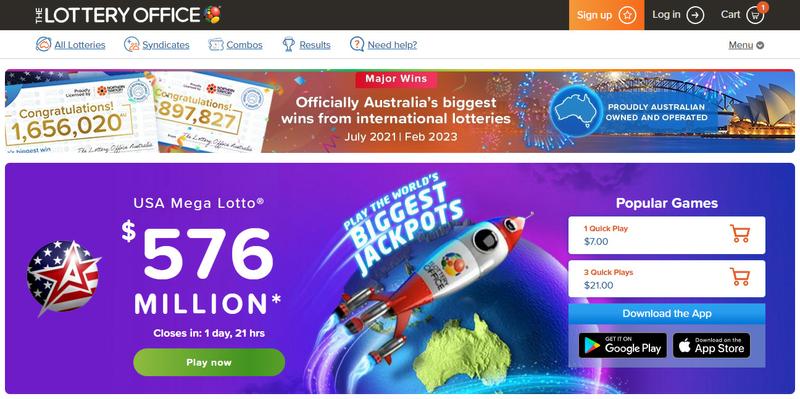Get the app on Google Play
The image size is (800, 399).
[622, 345]
